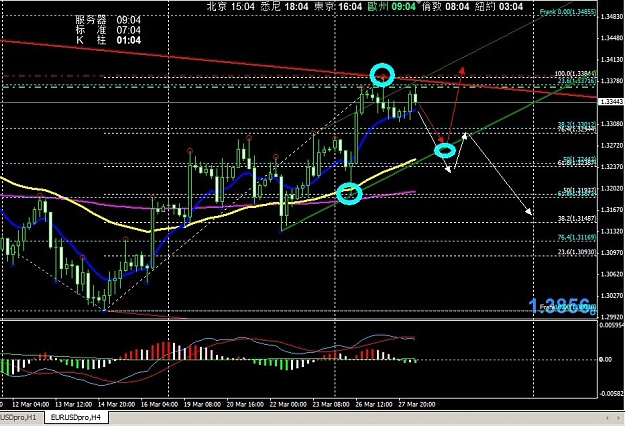
Task: Click the 1.33780 price scale value
Action: click(612, 81)
